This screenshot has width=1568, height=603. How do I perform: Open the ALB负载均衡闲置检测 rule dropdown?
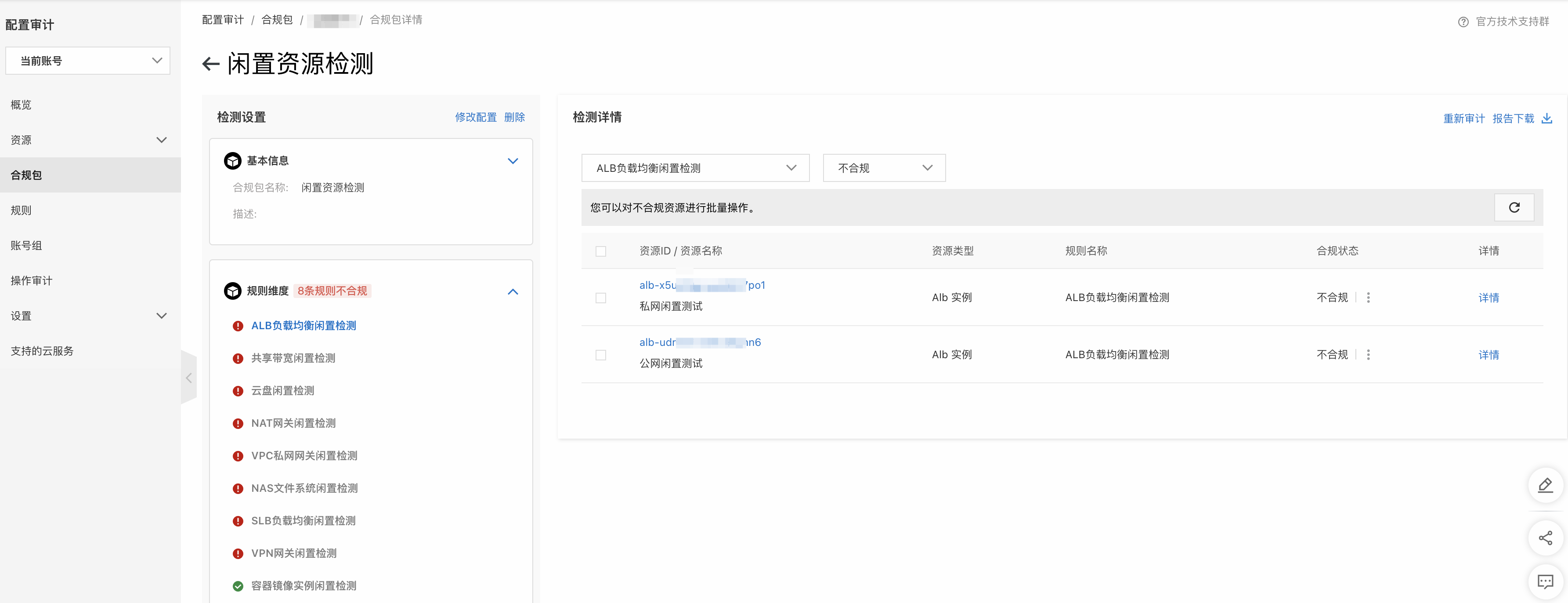pos(695,168)
